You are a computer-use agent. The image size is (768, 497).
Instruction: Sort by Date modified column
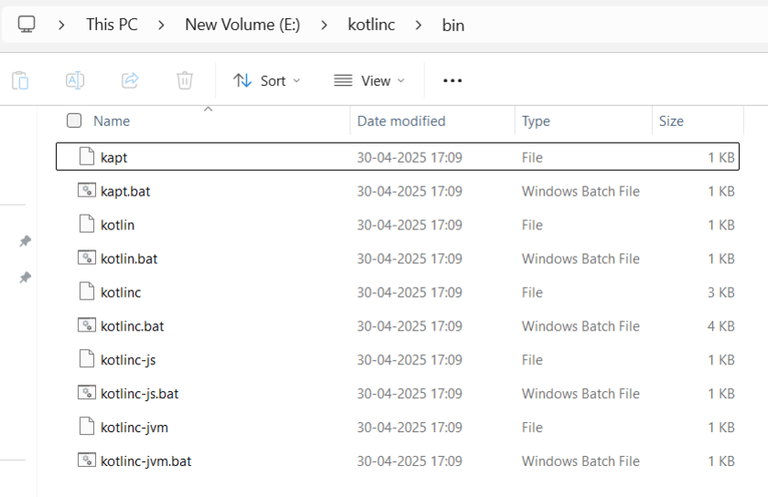click(x=401, y=121)
